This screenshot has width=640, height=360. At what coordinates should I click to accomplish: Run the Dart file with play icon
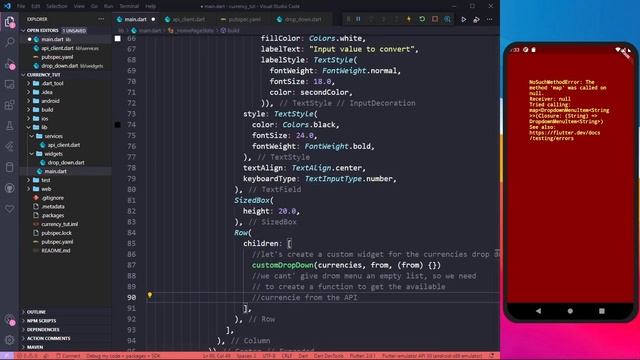(x=464, y=19)
